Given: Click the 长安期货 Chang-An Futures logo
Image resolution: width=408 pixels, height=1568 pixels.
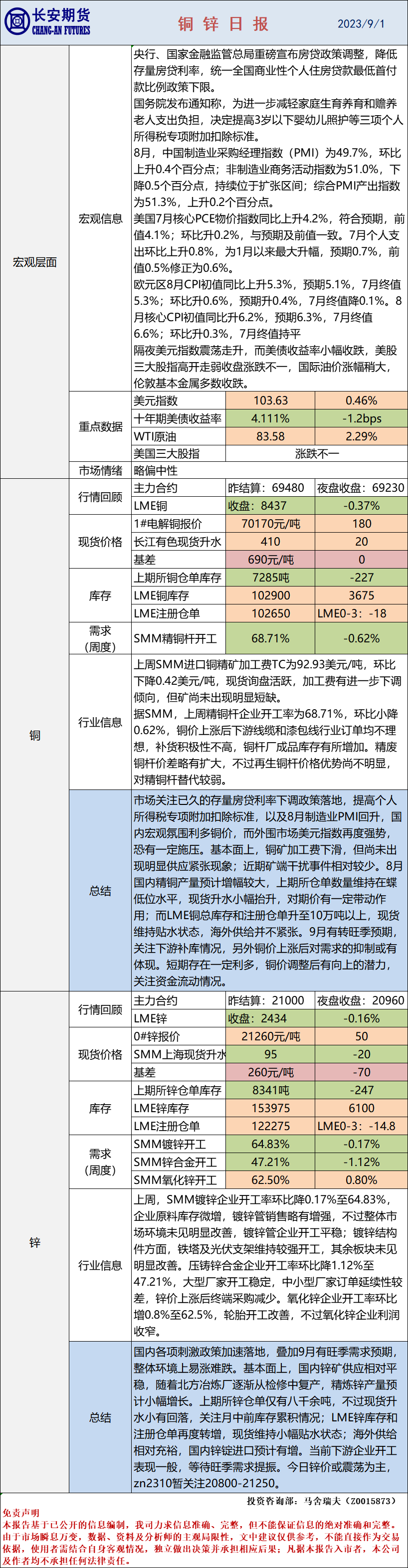Looking at the screenshot, I should pyautogui.click(x=47, y=22).
